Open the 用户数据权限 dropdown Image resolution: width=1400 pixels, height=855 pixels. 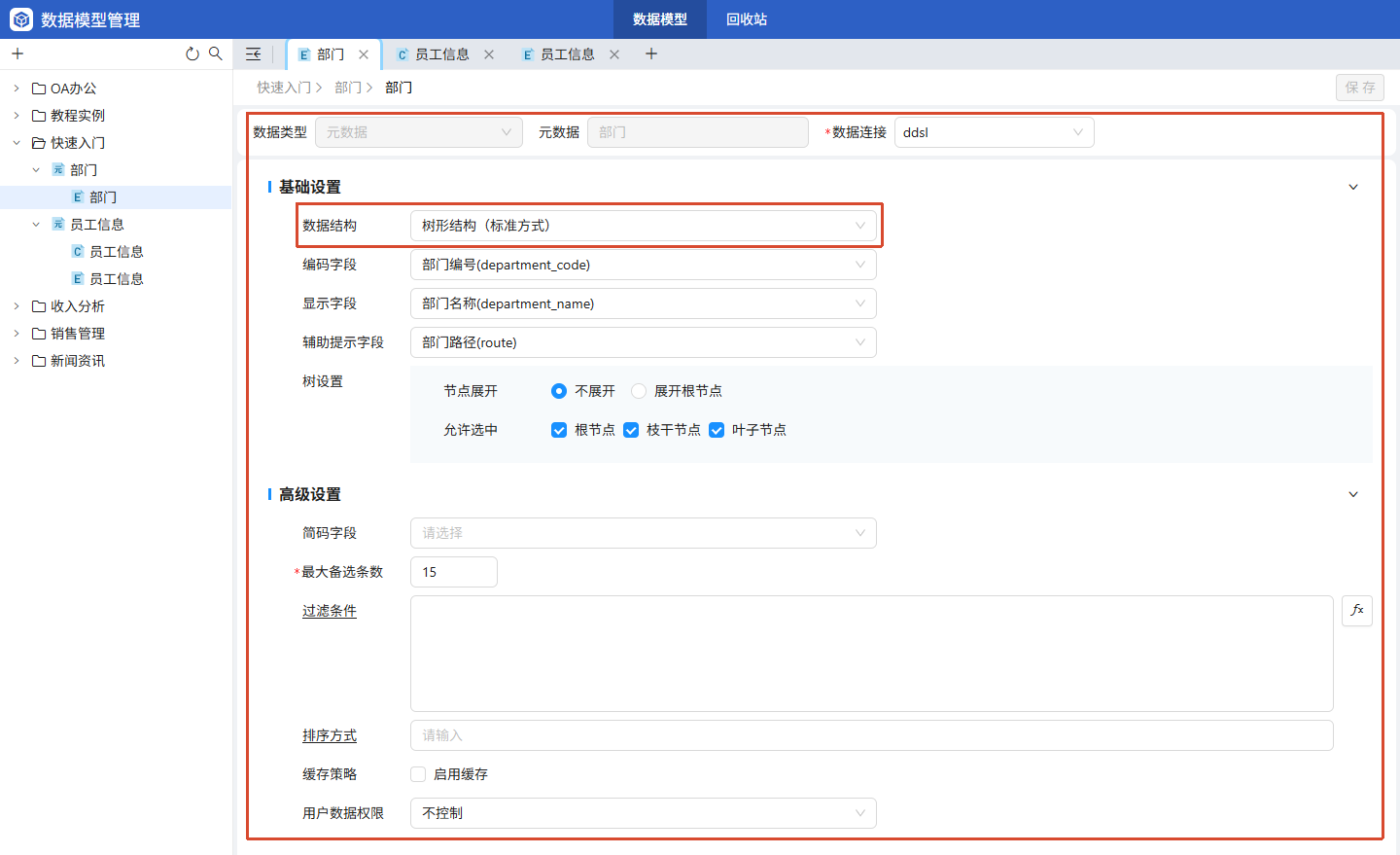[644, 813]
